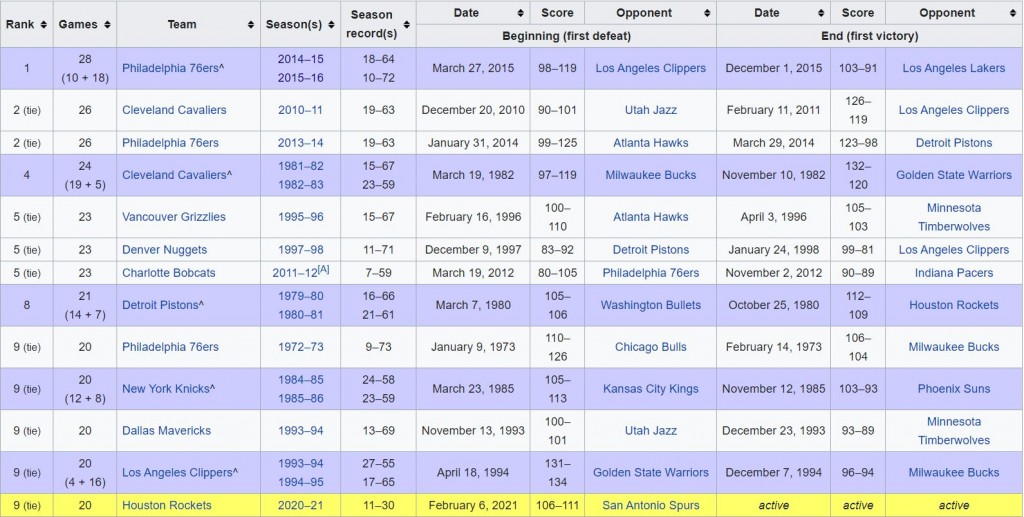Open the Charlotte Bobcats team link

(x=168, y=272)
